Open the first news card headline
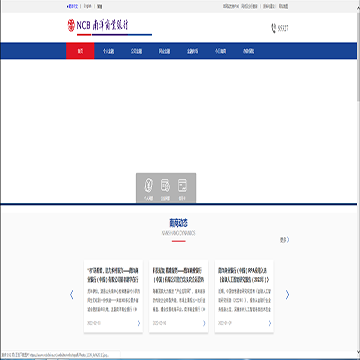Screen dimensions: 360x360 [x=113, y=275]
